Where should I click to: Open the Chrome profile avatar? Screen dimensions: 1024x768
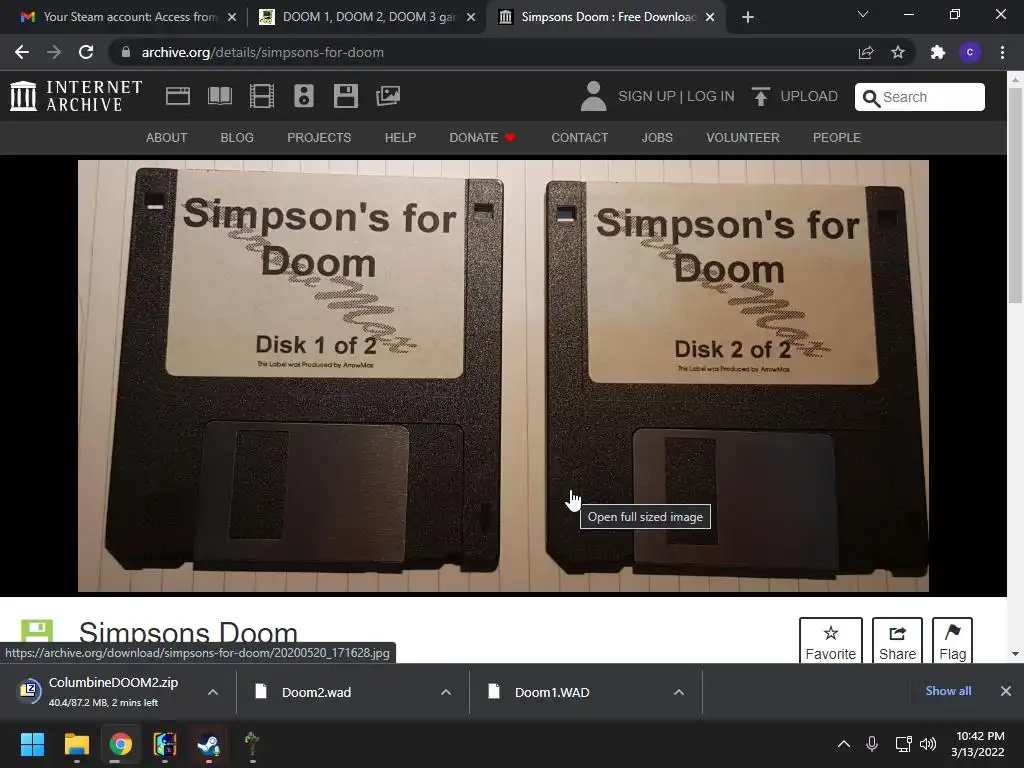970,52
